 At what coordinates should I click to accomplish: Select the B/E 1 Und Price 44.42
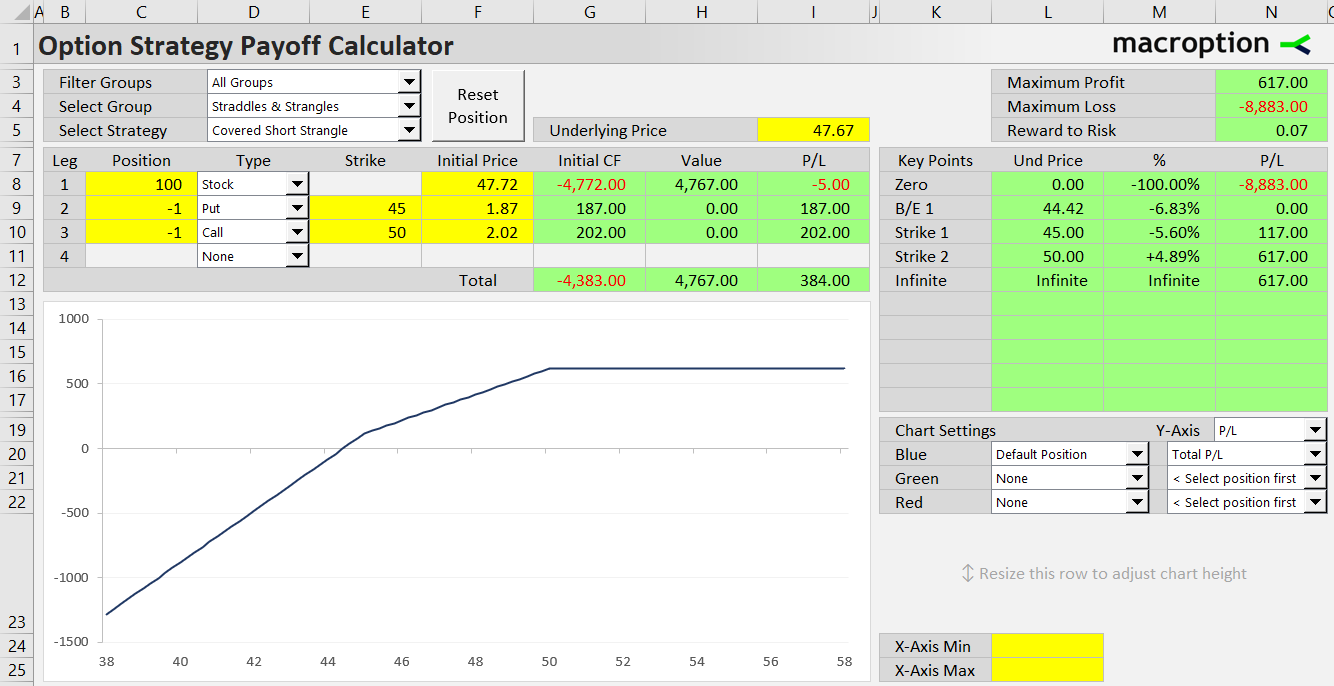pyautogui.click(x=1047, y=208)
